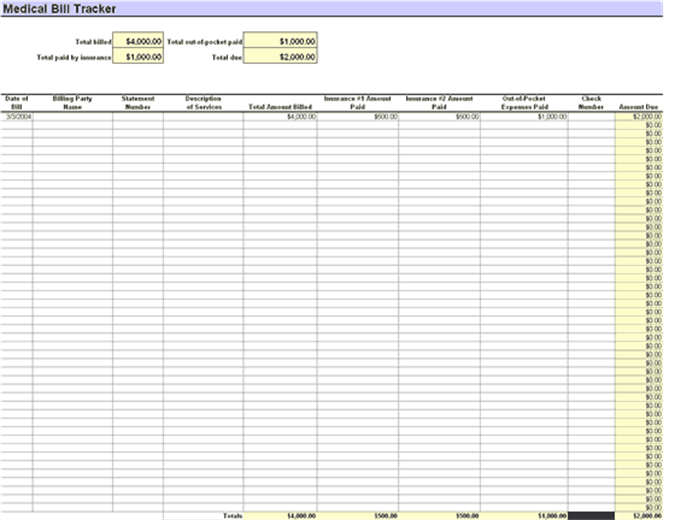Click the Insurance #2 Amount Paid header
The image size is (675, 520).
coord(439,103)
